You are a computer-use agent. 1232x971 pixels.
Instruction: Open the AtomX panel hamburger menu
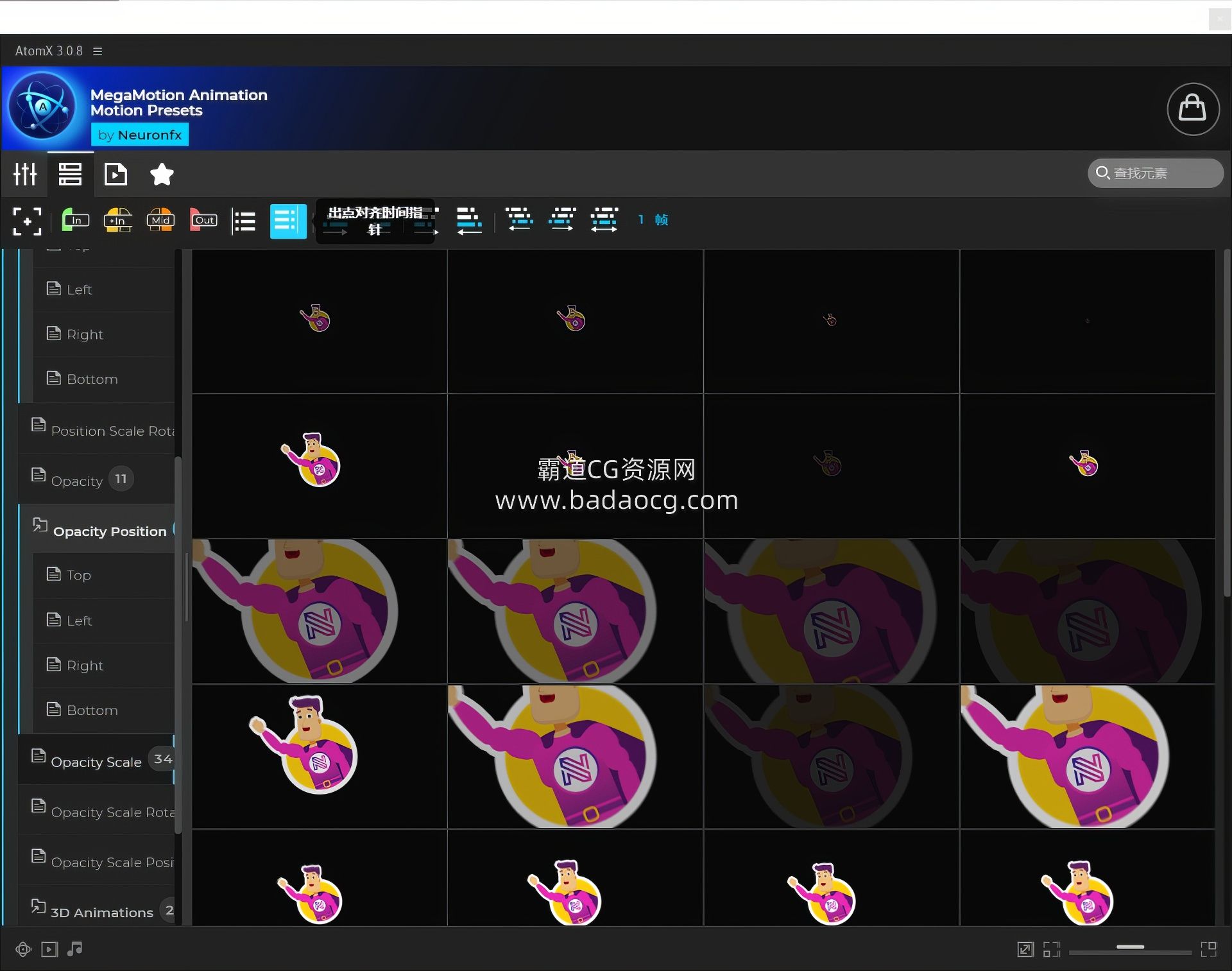pos(98,51)
